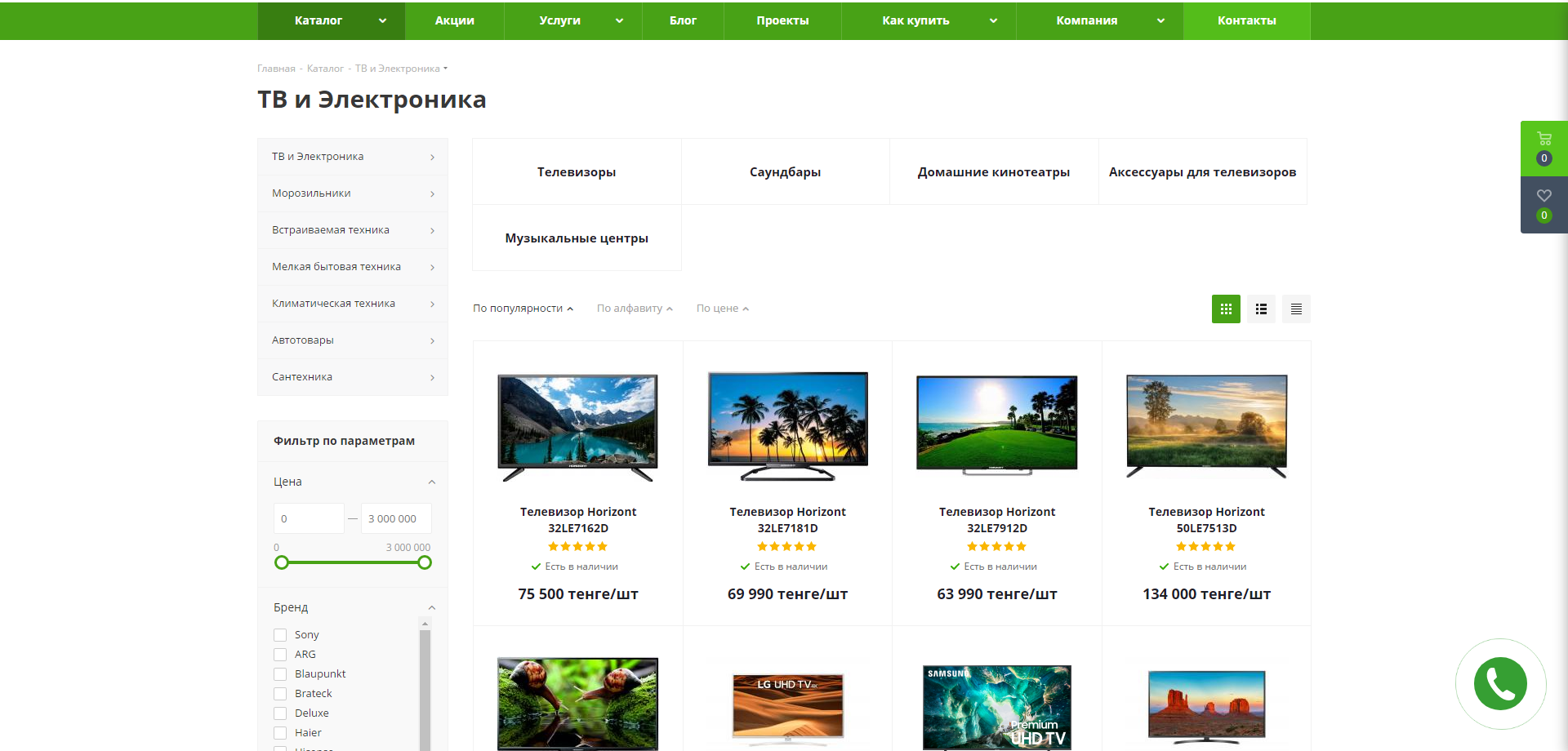Open sidebar category Мелкая бытовая техника
The height and width of the screenshot is (751, 1568).
[353, 267]
